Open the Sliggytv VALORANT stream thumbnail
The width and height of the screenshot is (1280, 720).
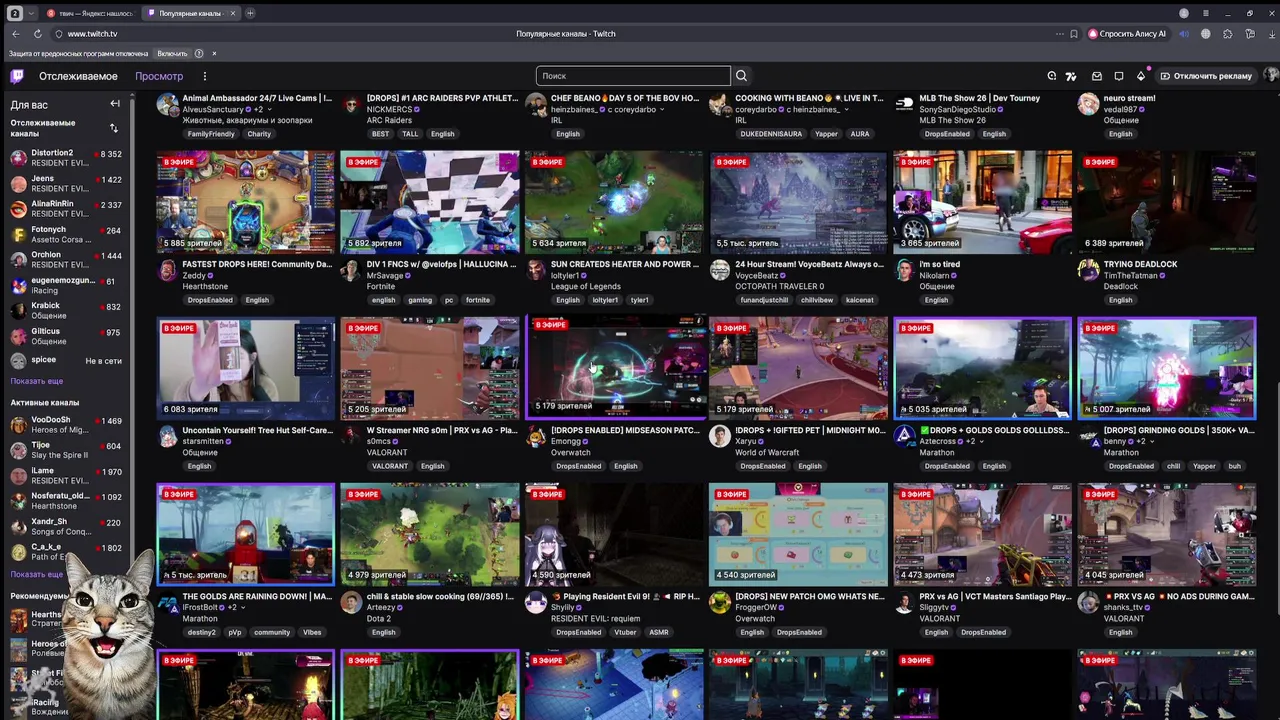[982, 534]
